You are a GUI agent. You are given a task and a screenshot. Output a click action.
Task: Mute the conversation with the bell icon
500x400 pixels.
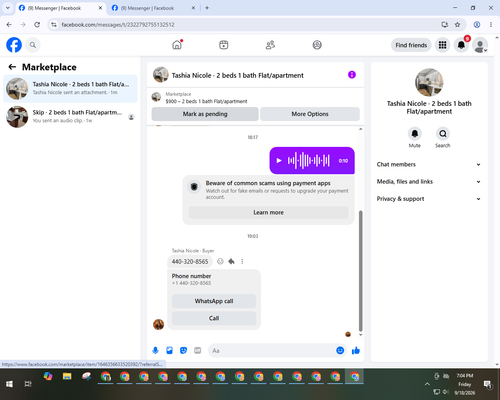415,134
